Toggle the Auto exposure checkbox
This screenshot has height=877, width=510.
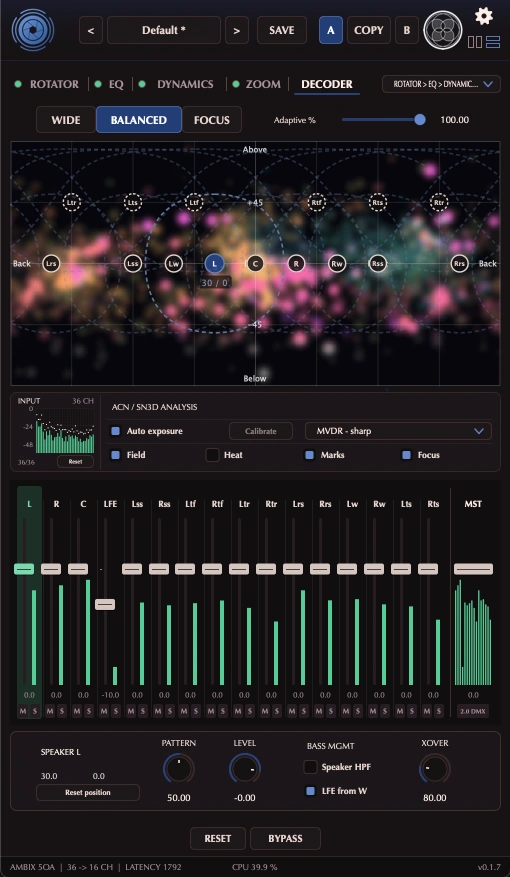pos(116,431)
